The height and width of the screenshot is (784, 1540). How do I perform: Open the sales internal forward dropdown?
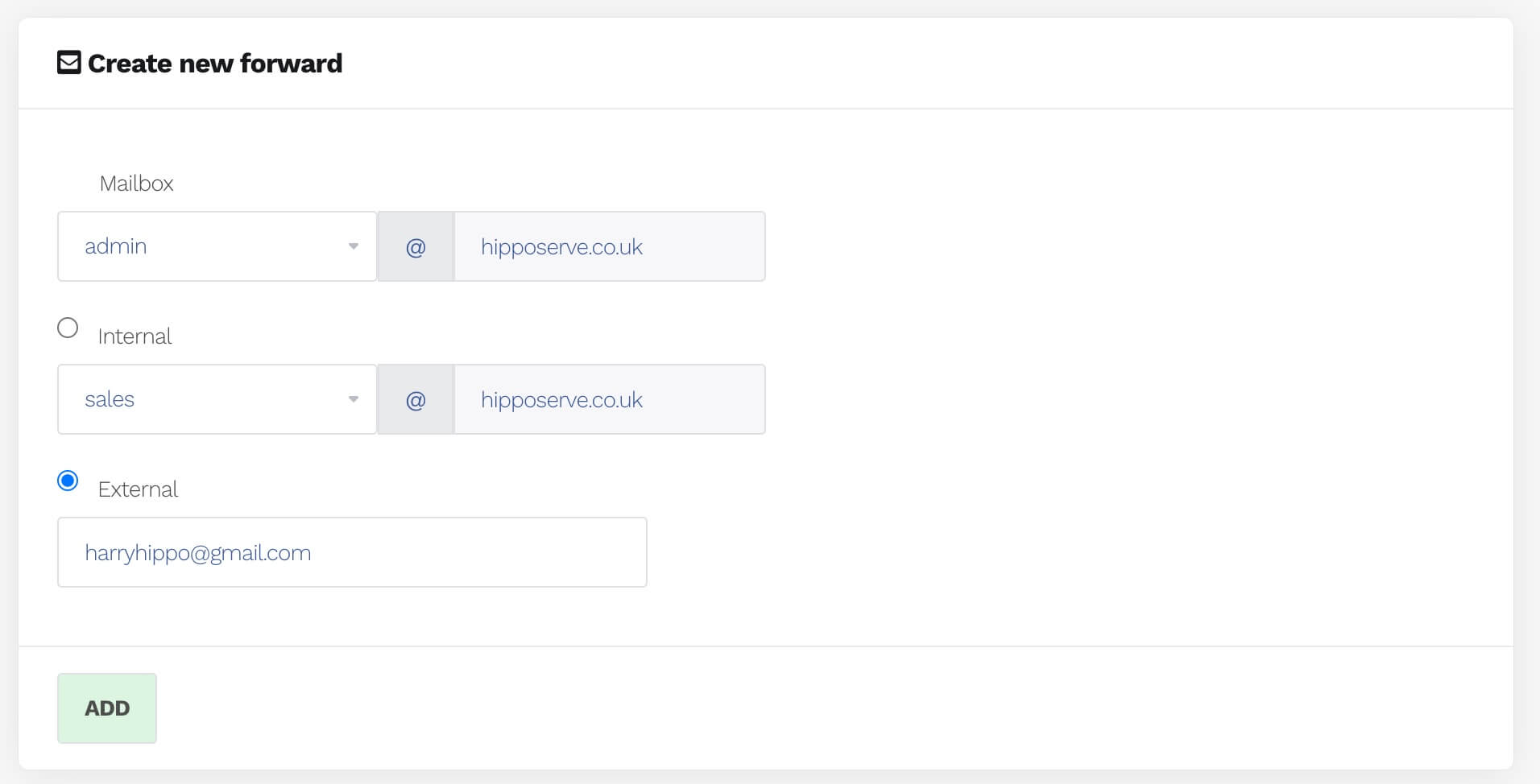[217, 399]
